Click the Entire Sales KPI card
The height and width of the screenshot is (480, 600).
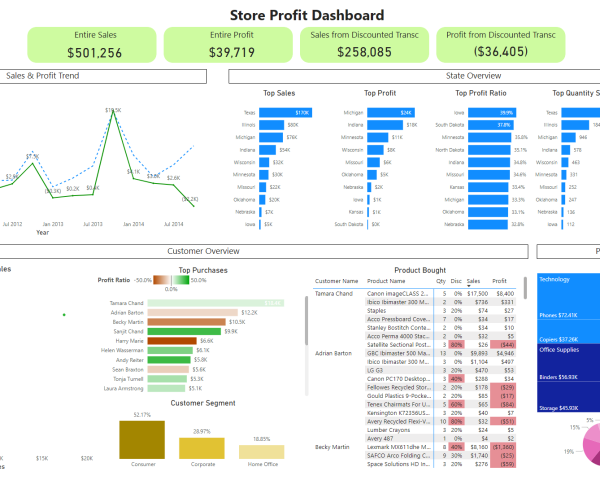pos(95,45)
